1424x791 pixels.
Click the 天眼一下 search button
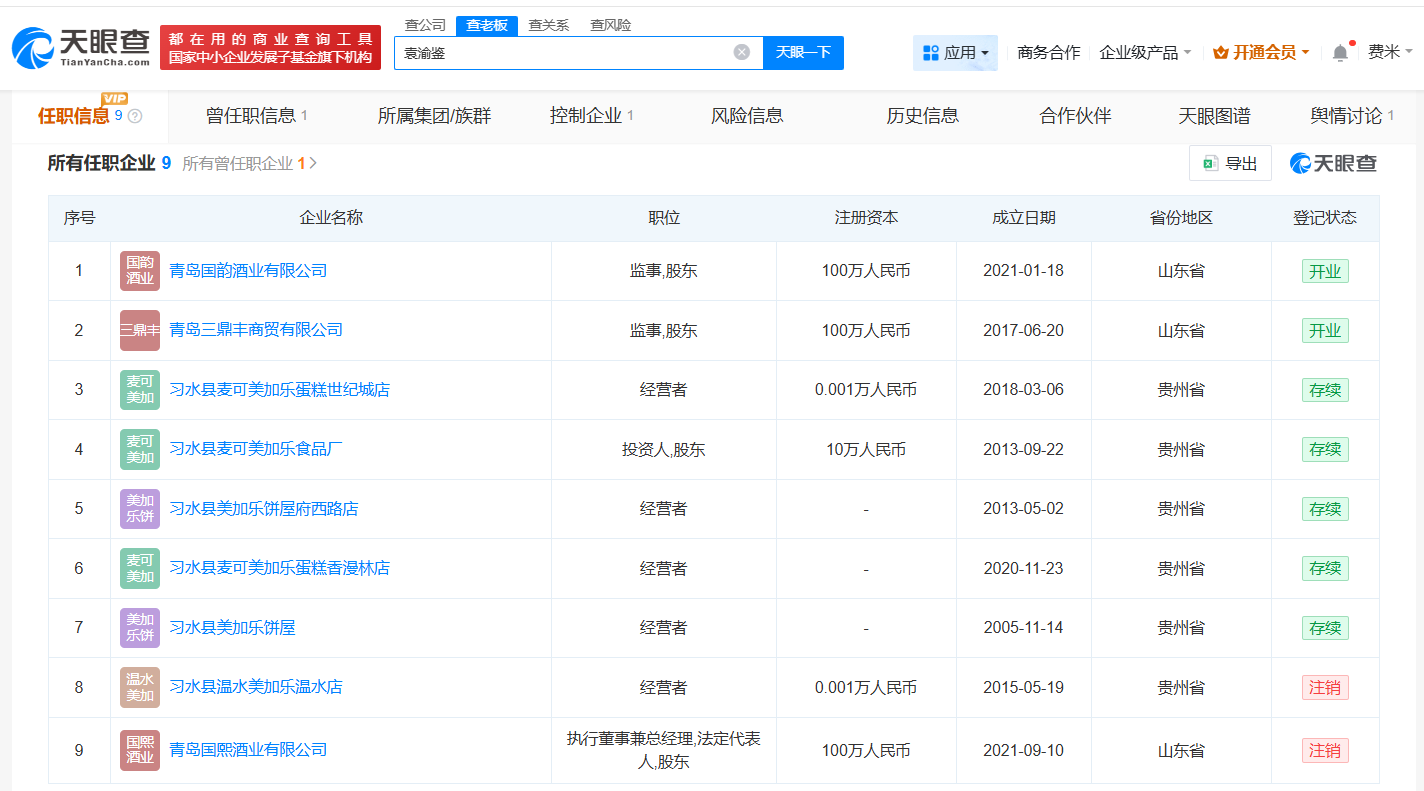click(803, 53)
